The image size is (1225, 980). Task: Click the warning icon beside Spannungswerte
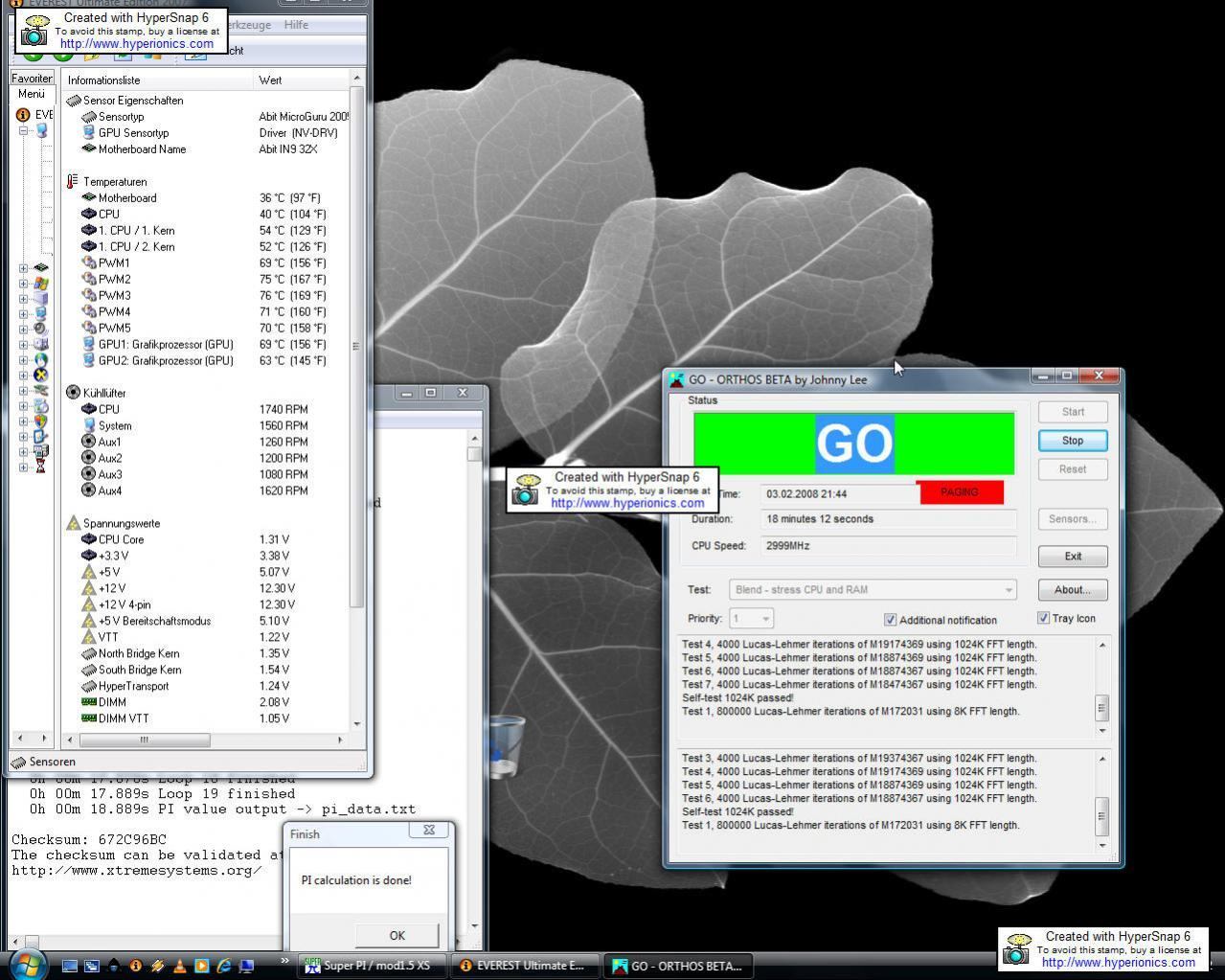tap(73, 523)
